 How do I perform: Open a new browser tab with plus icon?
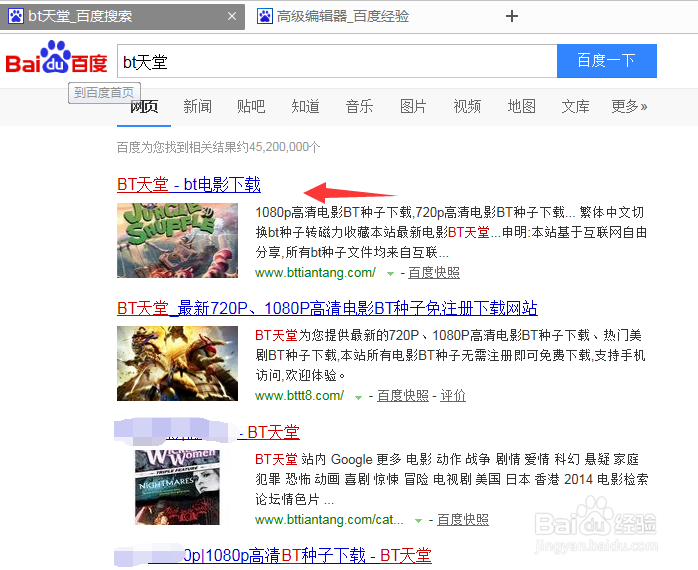512,16
